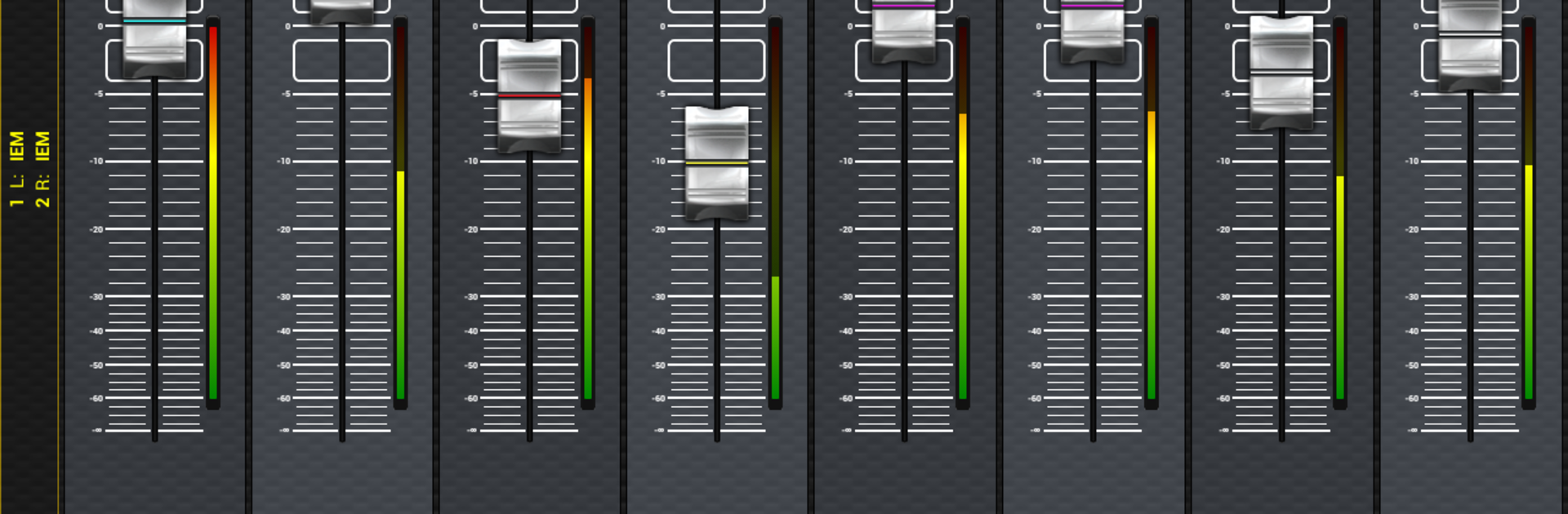Grab the fader cap with red stripe
This screenshot has width=1568, height=514.
coord(529,95)
